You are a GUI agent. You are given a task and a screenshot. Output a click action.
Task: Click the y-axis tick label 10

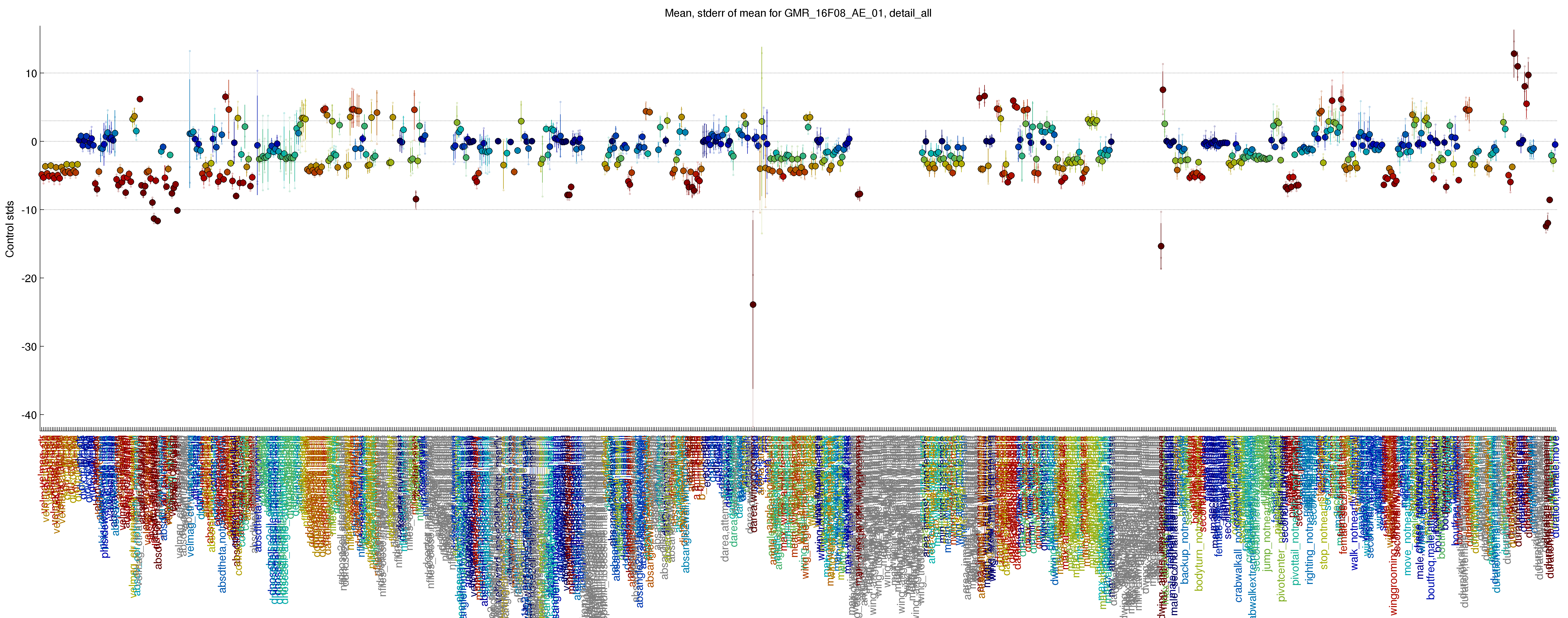pos(31,74)
